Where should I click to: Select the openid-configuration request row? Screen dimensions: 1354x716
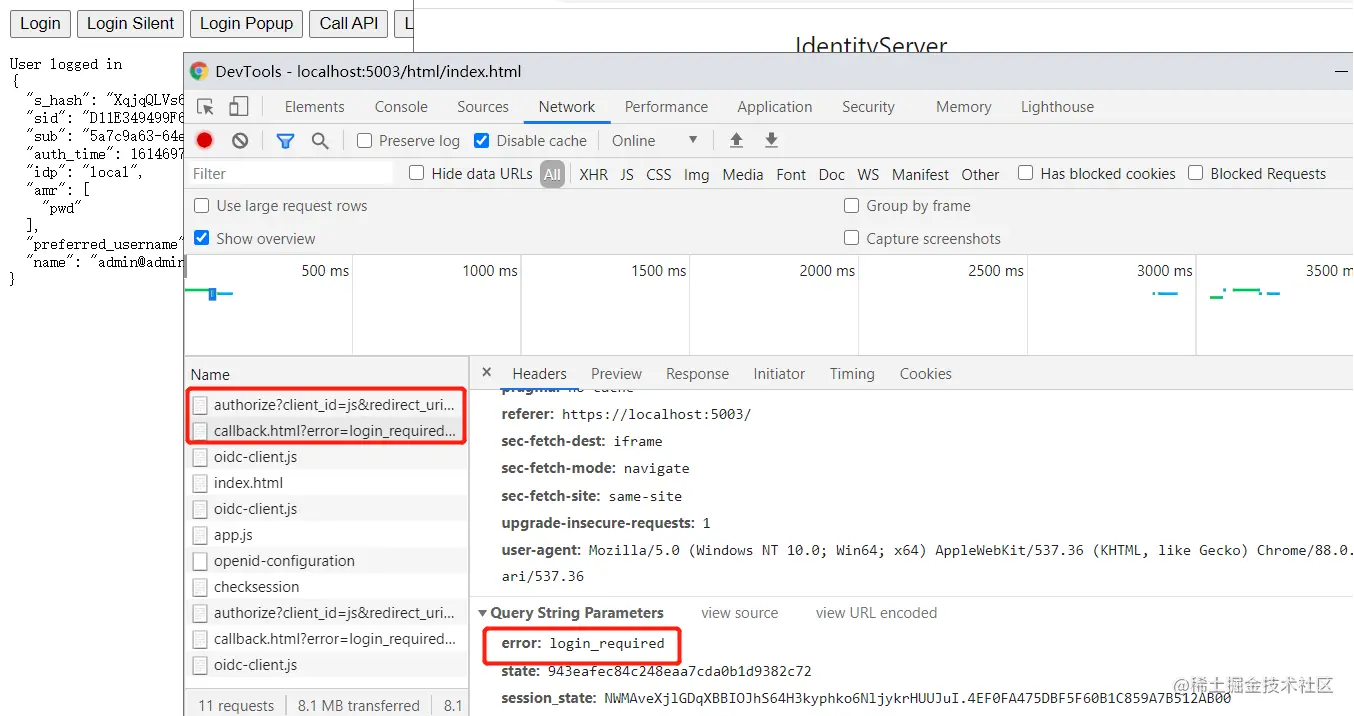[326, 561]
